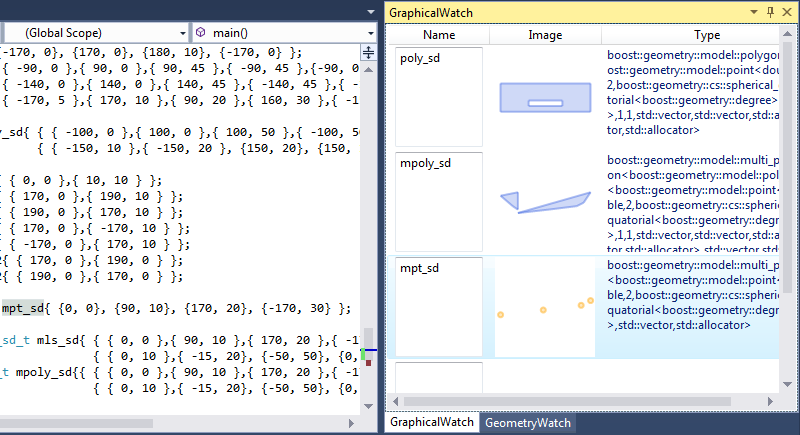Viewport: 800px width, 435px height.
Task: Click the code editor horizontal scrollbar thumb
Action: 77,423
